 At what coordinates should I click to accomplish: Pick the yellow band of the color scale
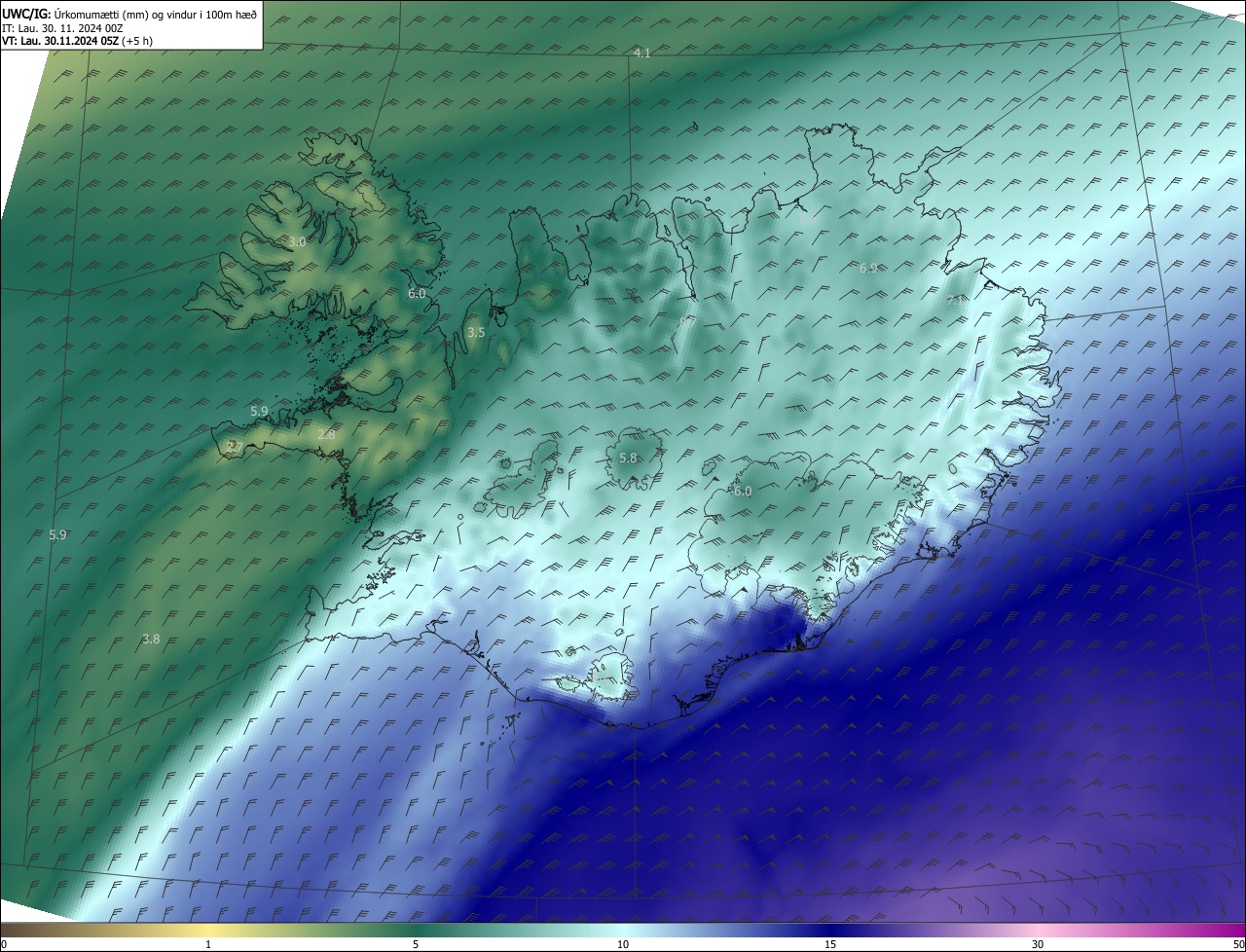pyautogui.click(x=208, y=930)
